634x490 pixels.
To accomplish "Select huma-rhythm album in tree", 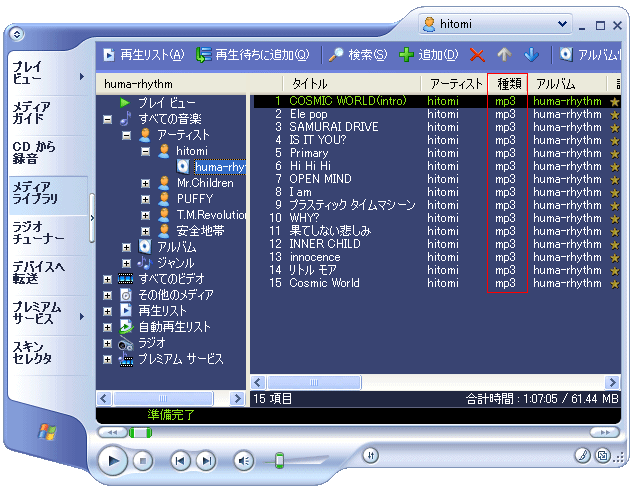I will [220, 167].
